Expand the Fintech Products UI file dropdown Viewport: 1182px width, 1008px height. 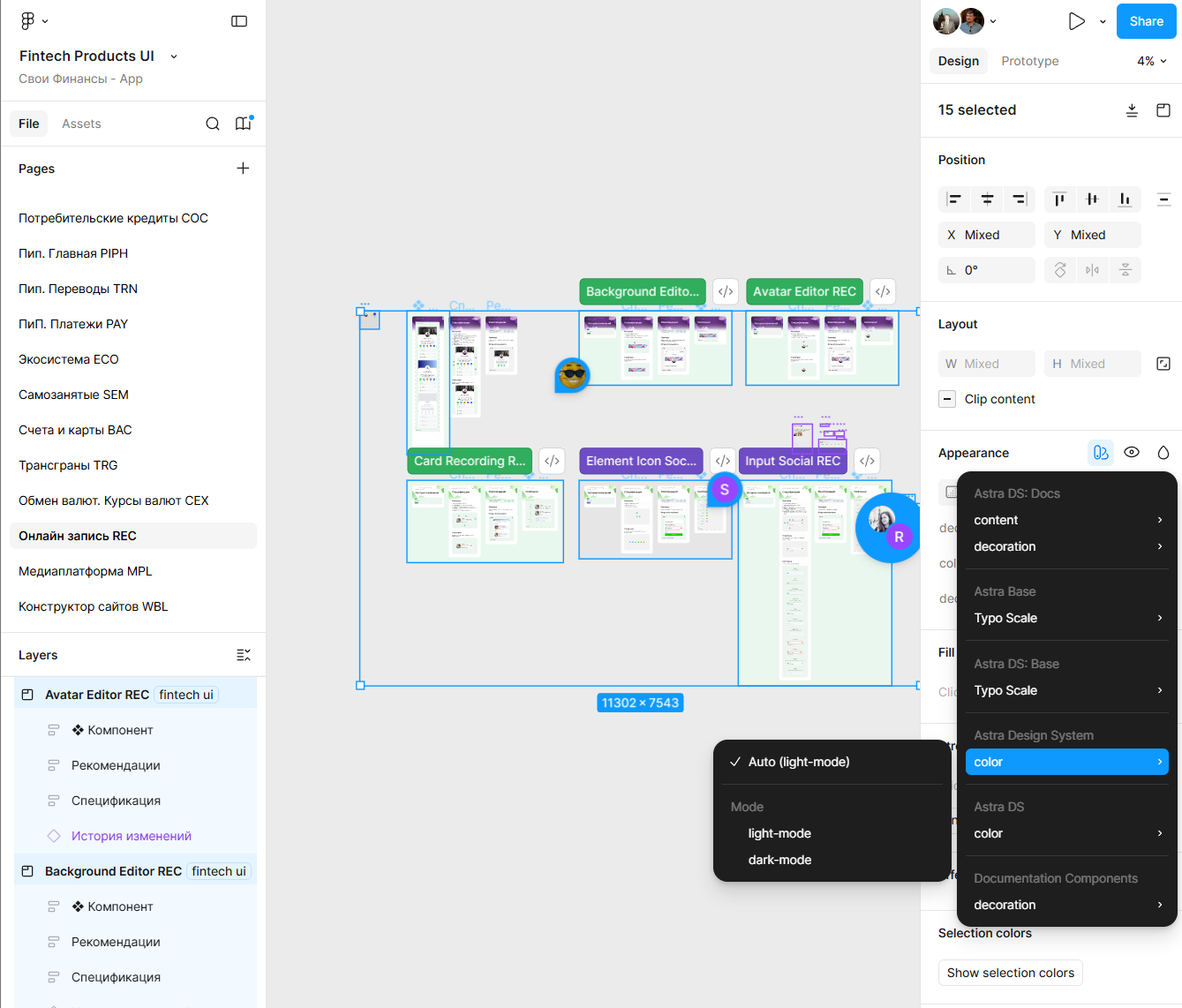[x=174, y=56]
